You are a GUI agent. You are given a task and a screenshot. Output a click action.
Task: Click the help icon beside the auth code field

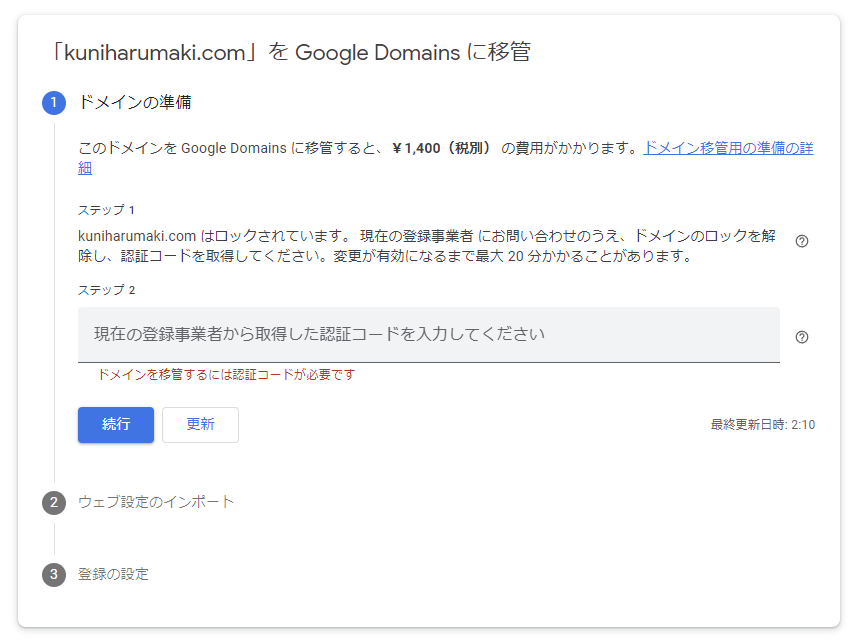801,337
